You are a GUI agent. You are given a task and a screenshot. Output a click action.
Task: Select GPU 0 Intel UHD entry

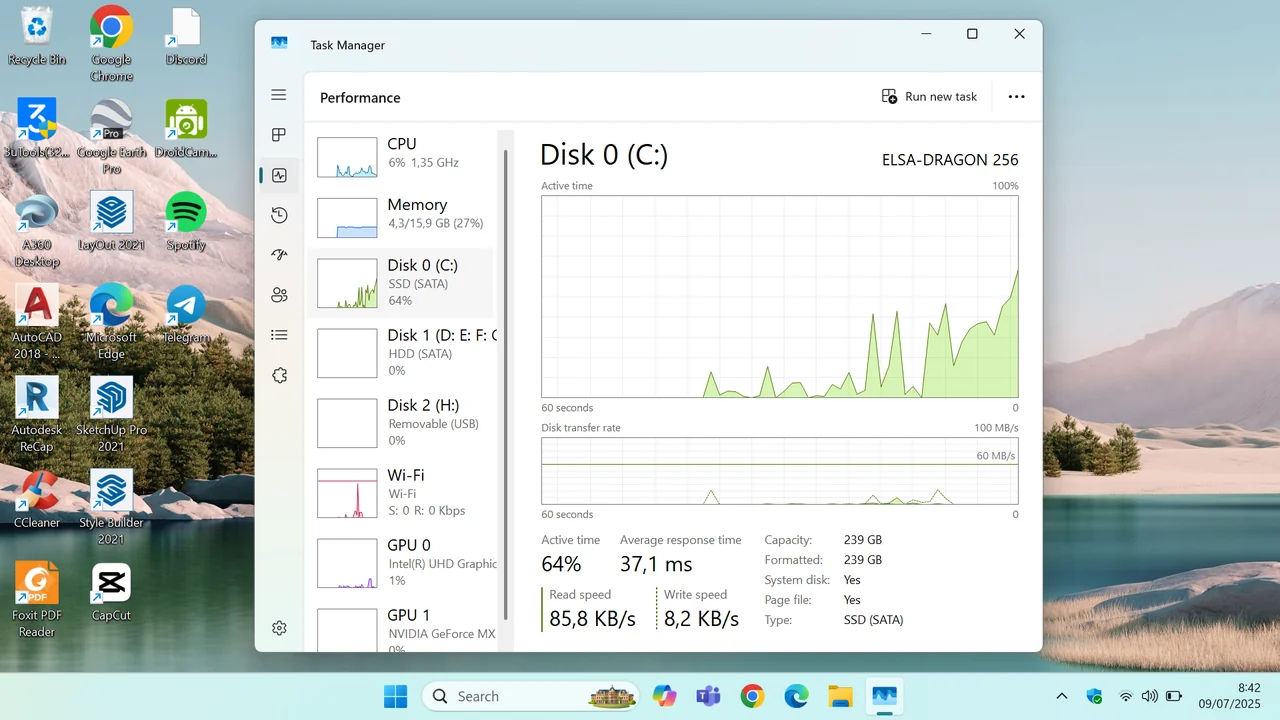401,563
